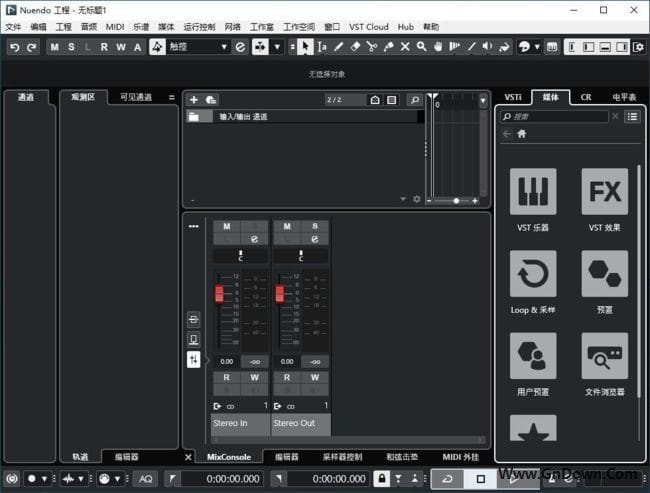Select the Object Selection arrow tool
Screen dimensions: 650x493
pos(306,47)
